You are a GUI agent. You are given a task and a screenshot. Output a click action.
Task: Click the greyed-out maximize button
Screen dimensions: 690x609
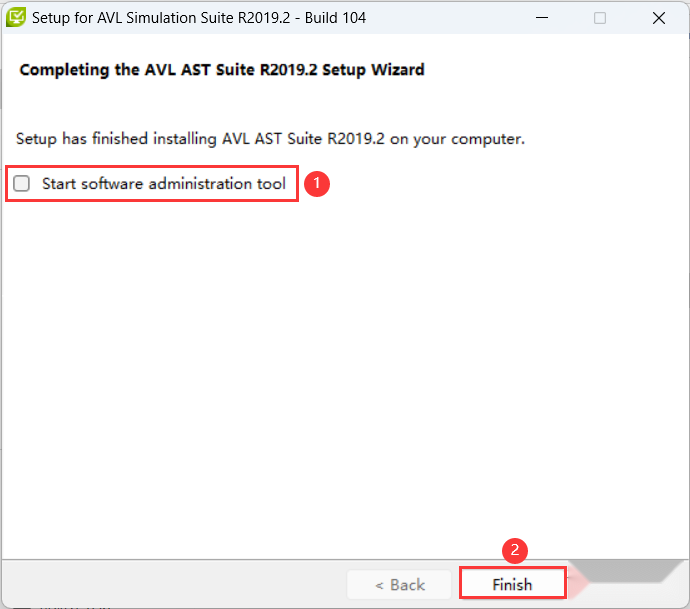tap(600, 18)
